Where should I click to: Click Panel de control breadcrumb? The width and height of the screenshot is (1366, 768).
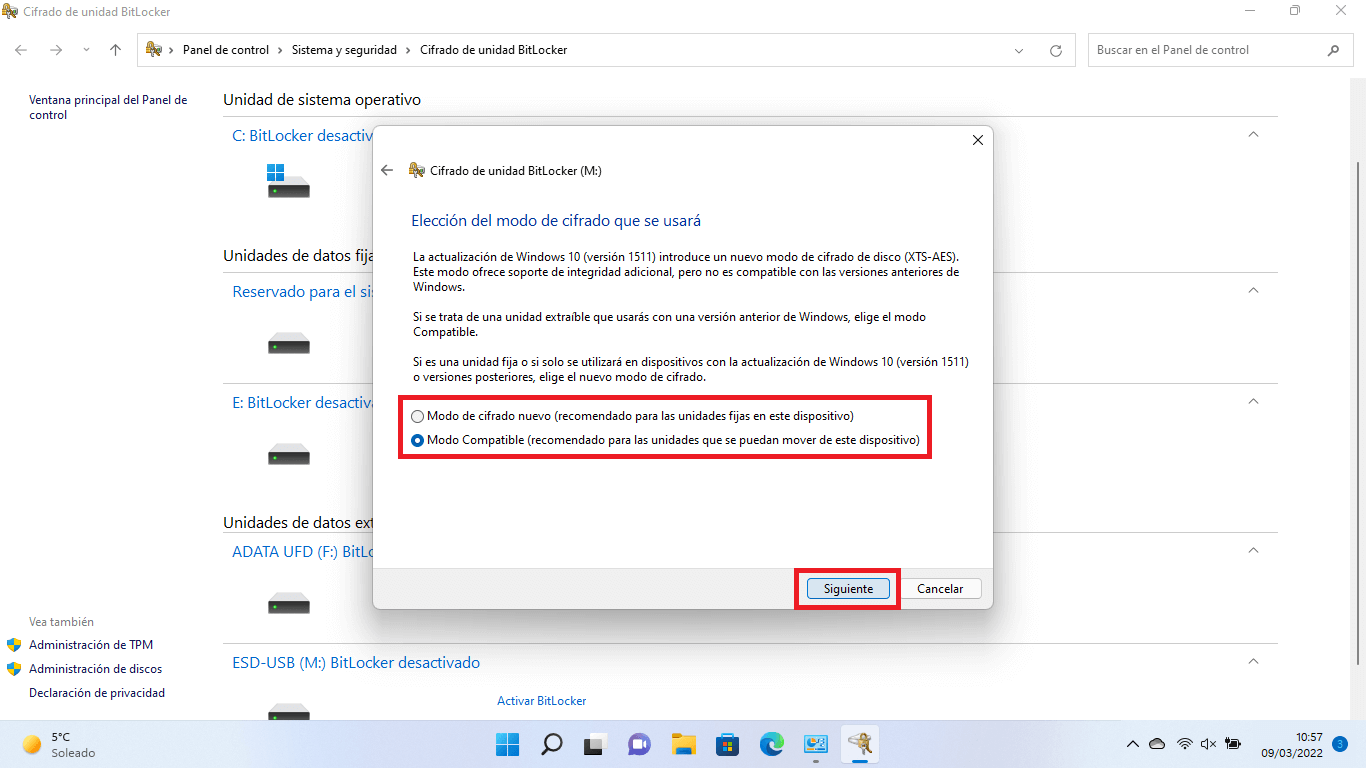tap(226, 50)
